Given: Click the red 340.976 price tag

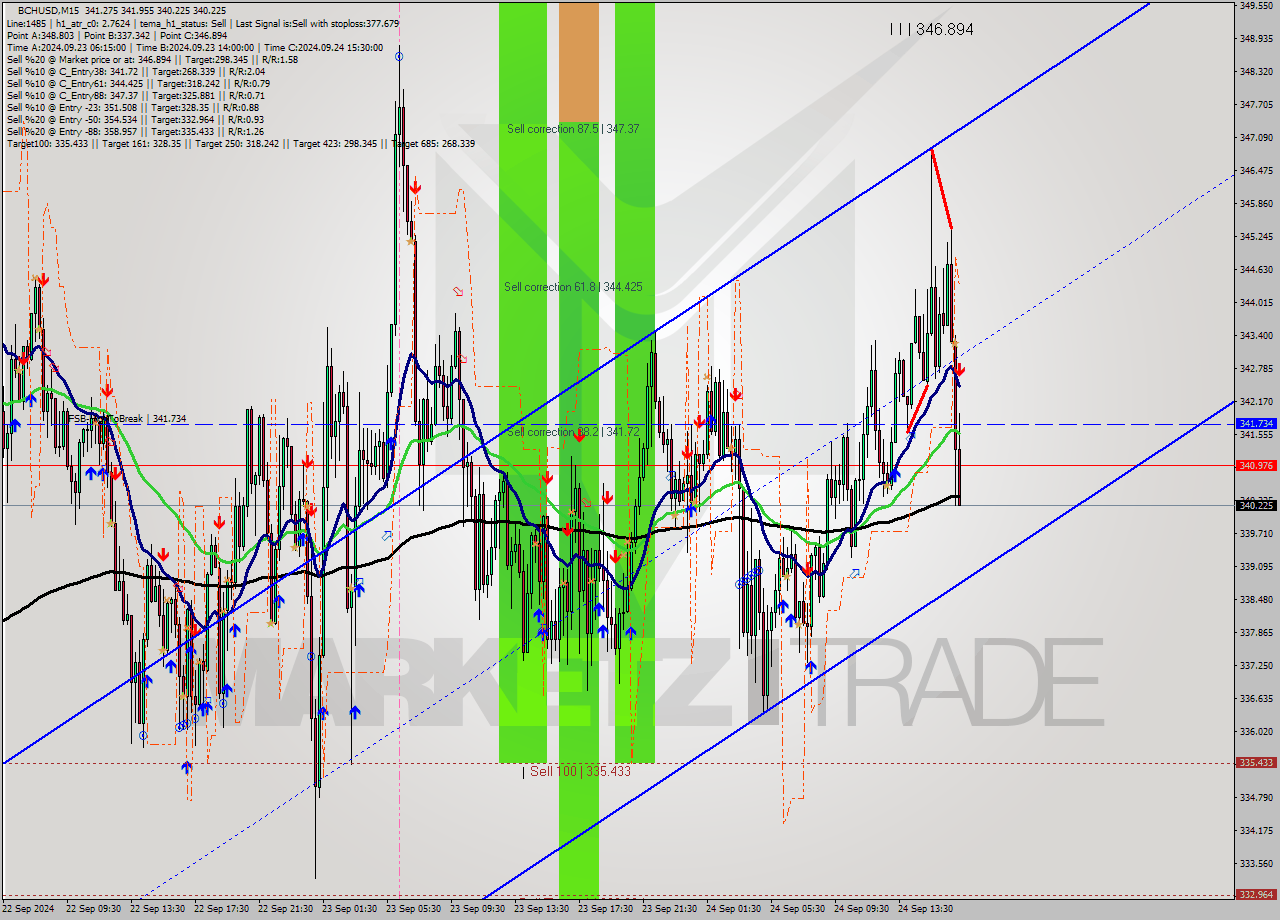Looking at the screenshot, I should [1256, 465].
